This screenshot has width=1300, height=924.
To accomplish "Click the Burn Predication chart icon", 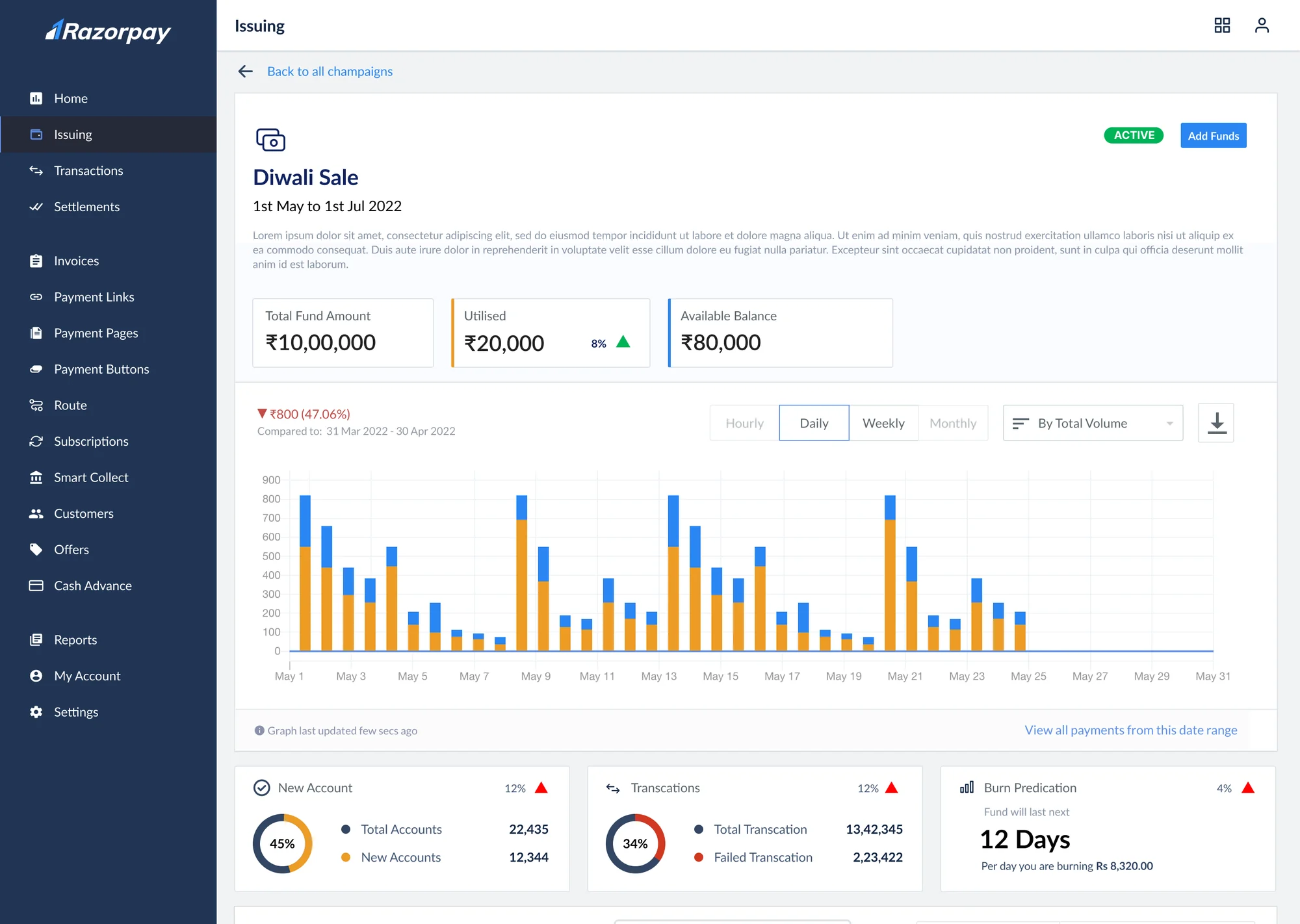I will (x=967, y=788).
